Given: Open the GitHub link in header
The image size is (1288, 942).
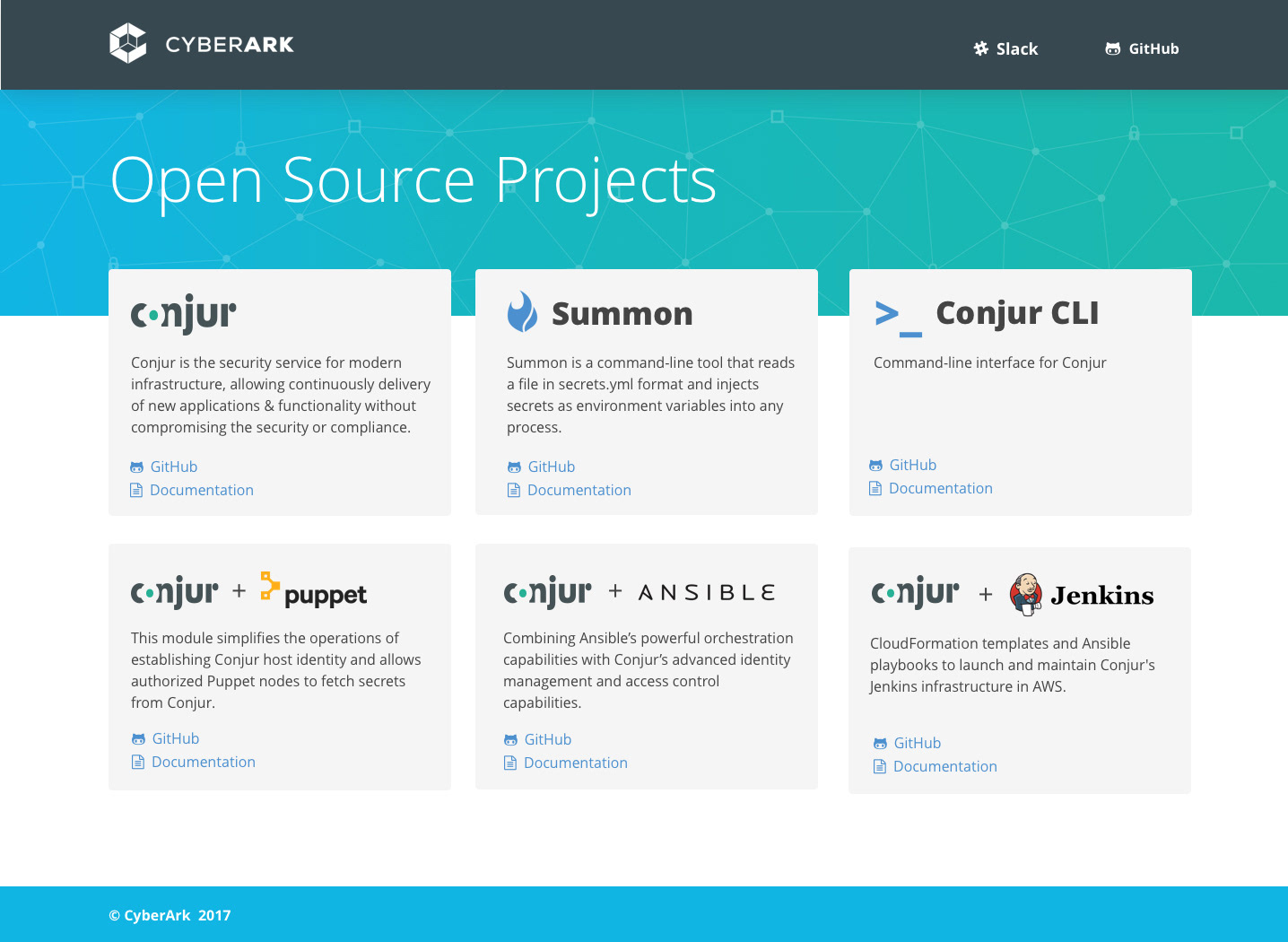Looking at the screenshot, I should 1153,49.
